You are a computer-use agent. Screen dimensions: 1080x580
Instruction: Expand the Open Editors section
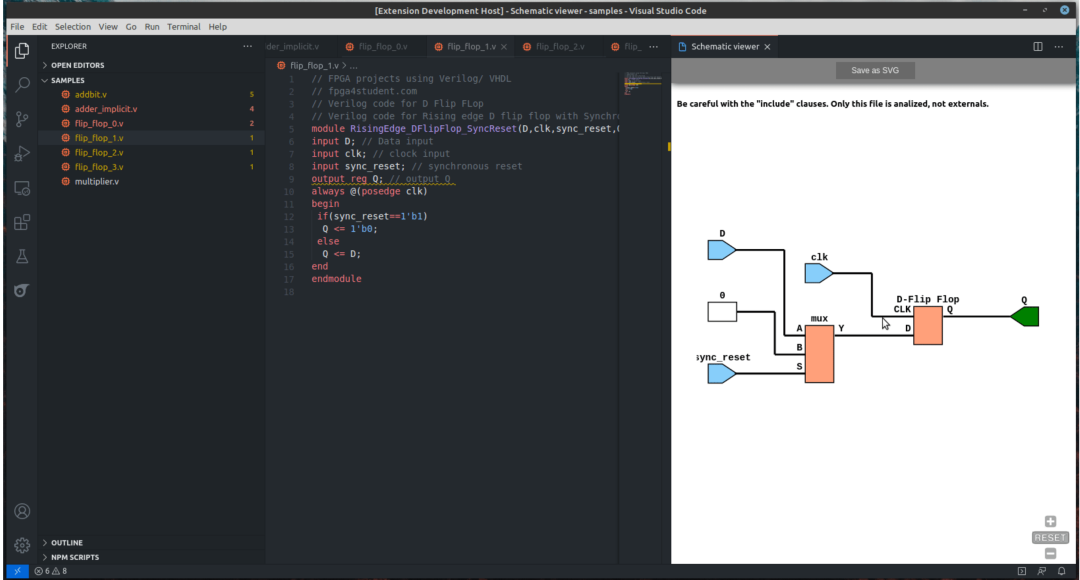[77, 65]
